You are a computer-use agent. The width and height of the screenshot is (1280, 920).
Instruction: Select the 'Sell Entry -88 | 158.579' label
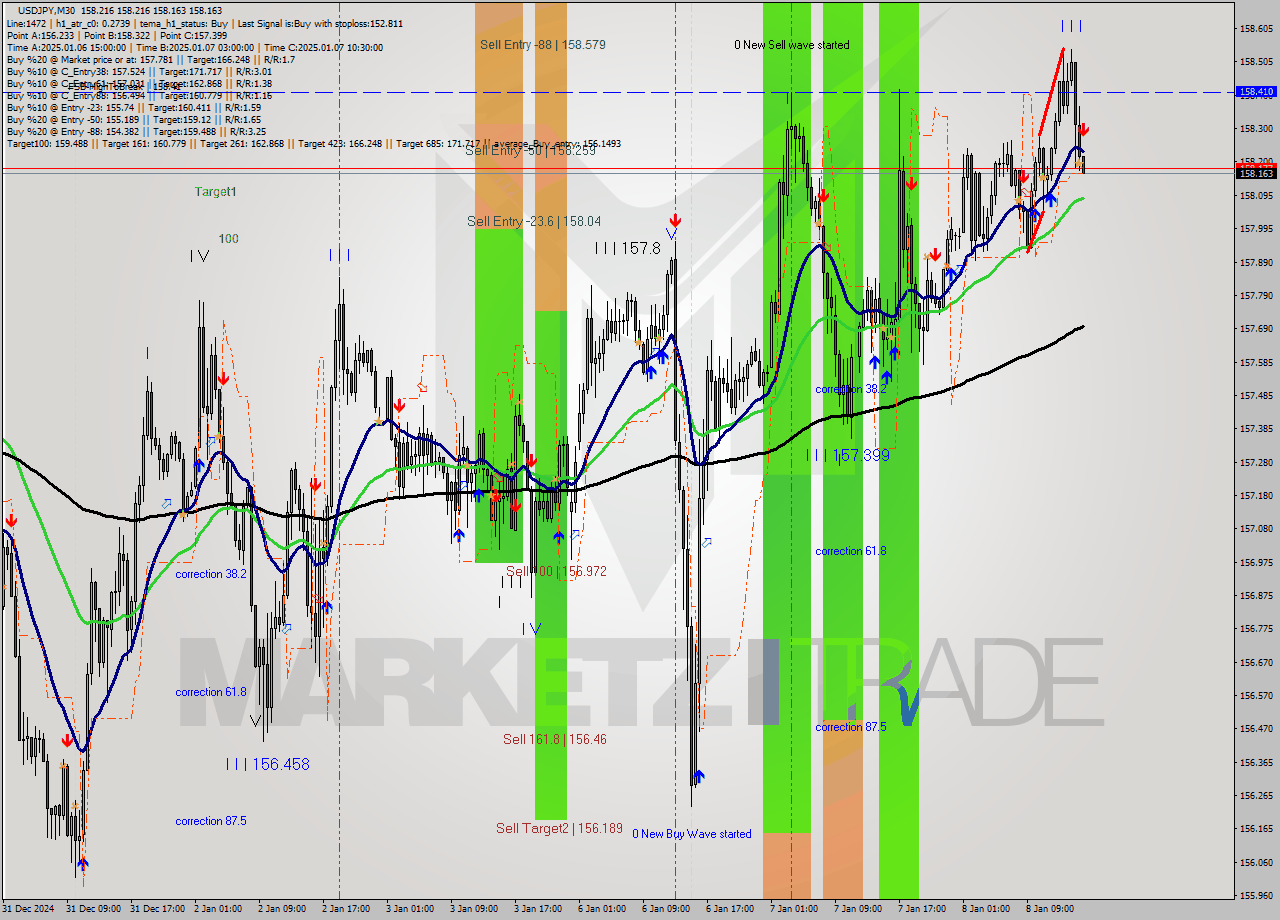(x=542, y=44)
